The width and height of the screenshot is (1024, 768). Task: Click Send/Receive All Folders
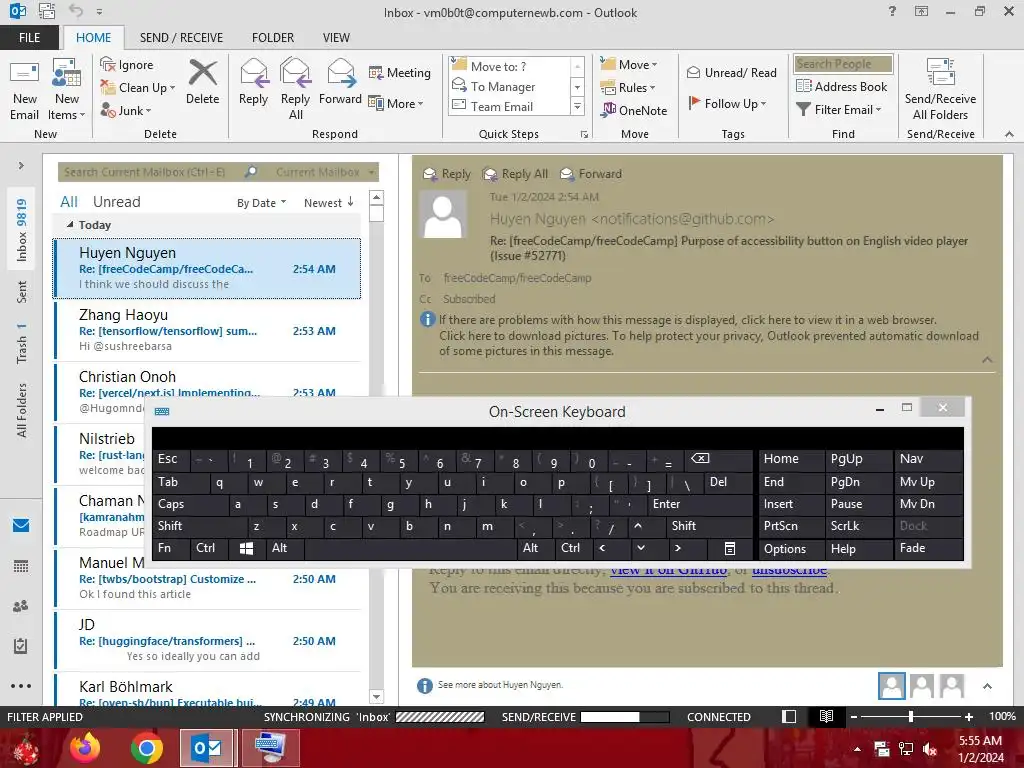point(940,90)
